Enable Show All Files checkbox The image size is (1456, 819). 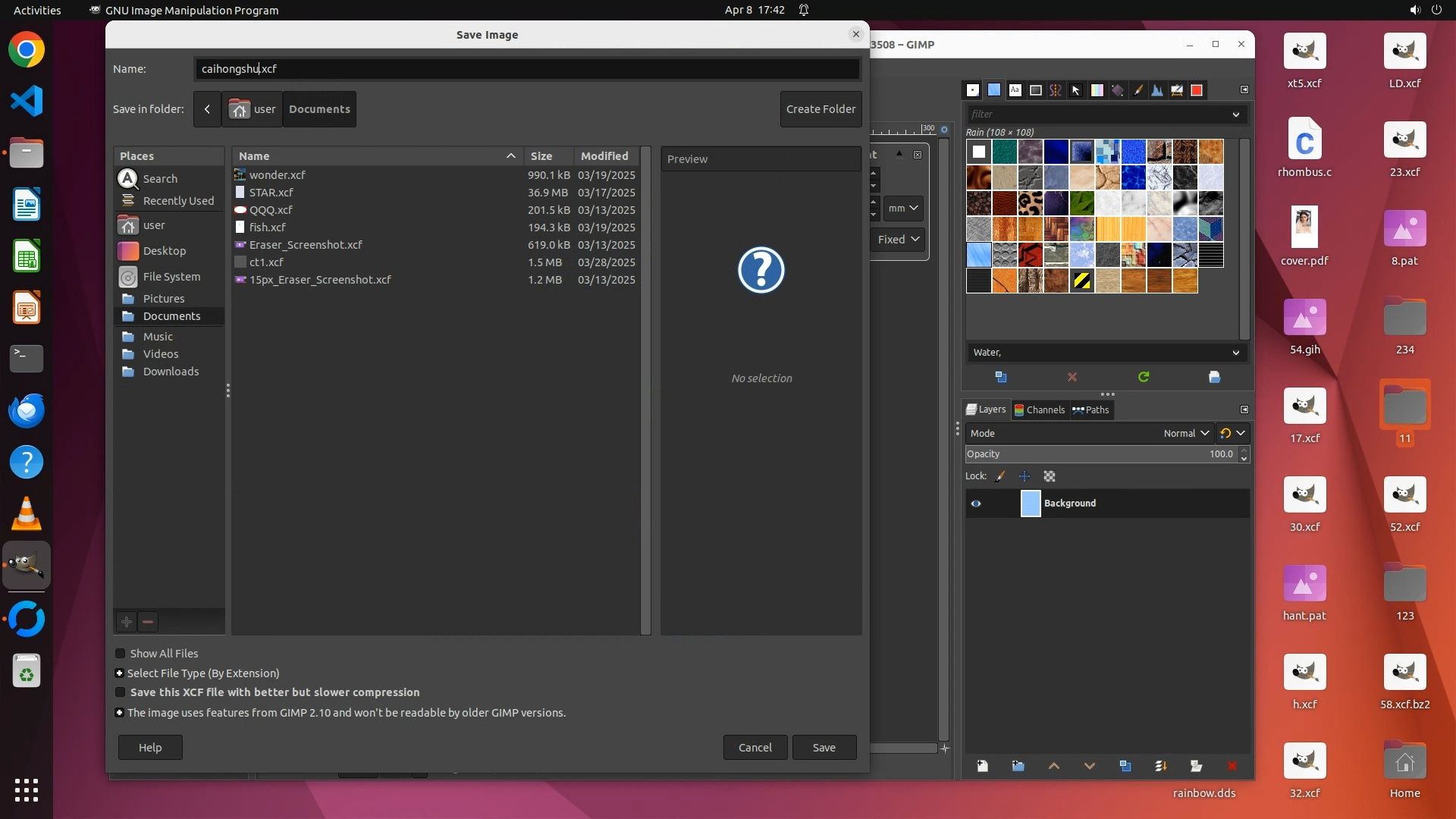click(120, 653)
